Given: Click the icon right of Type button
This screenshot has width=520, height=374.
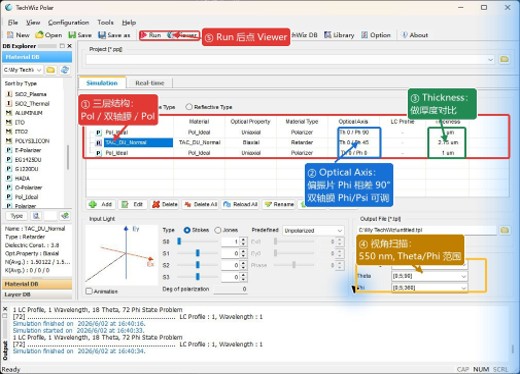Looking at the screenshot, I should click(x=36, y=216).
